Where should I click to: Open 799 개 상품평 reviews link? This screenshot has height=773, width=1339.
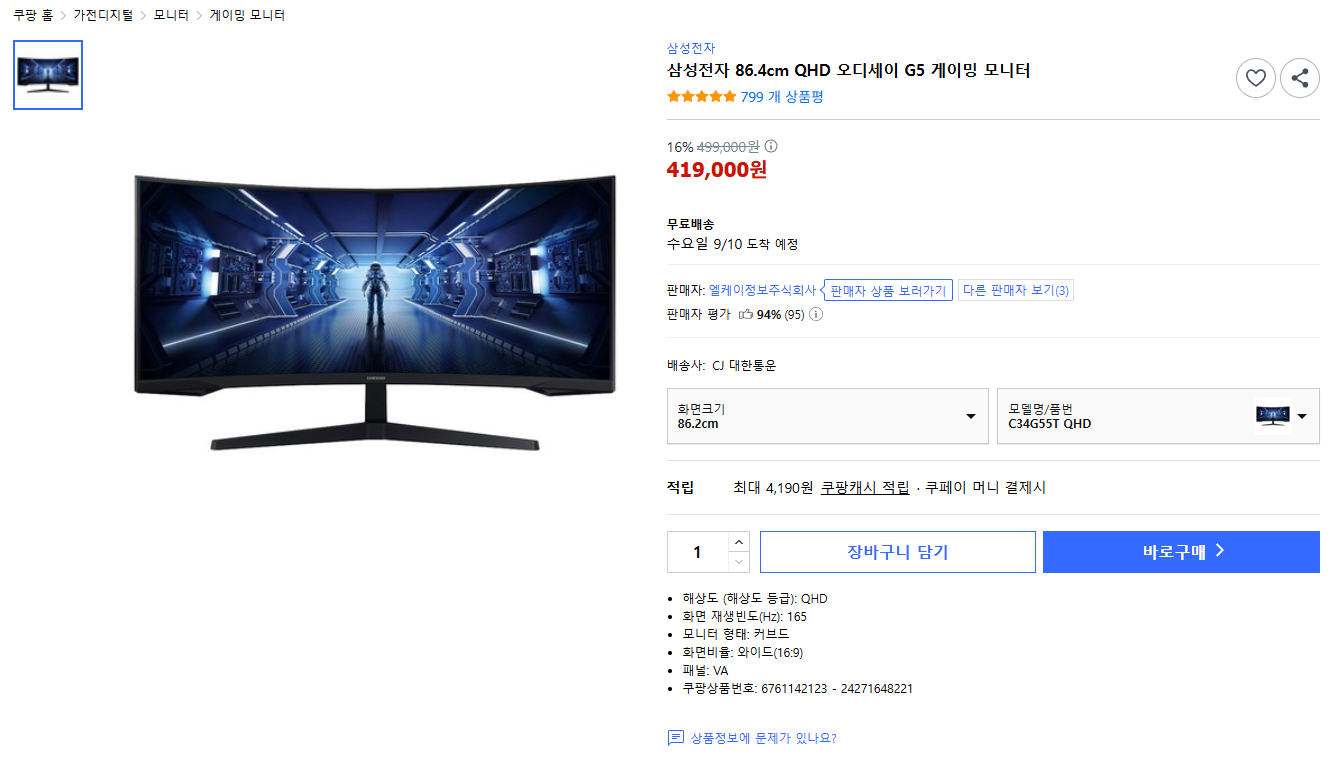[x=782, y=97]
